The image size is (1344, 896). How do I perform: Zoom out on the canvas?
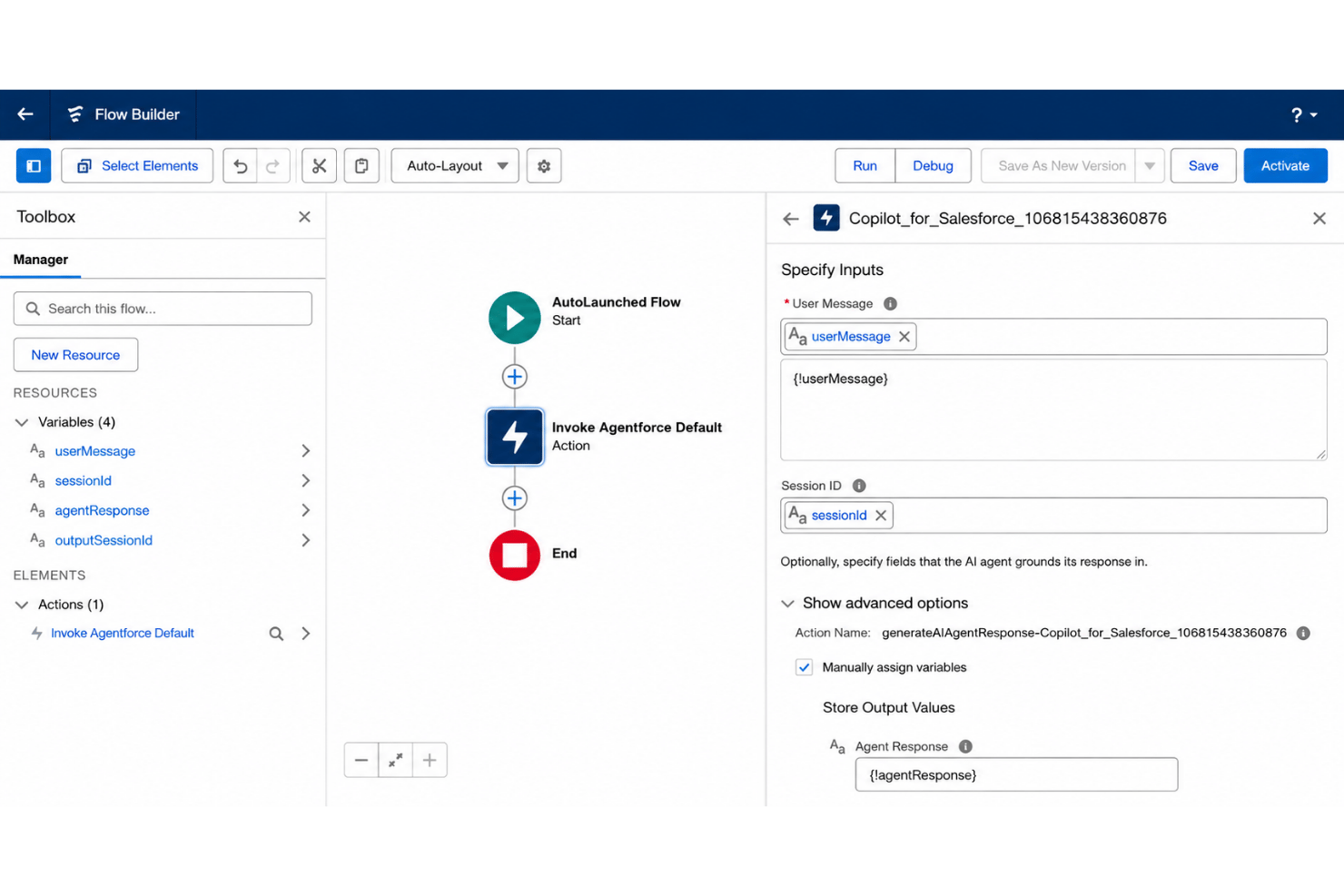(x=361, y=761)
